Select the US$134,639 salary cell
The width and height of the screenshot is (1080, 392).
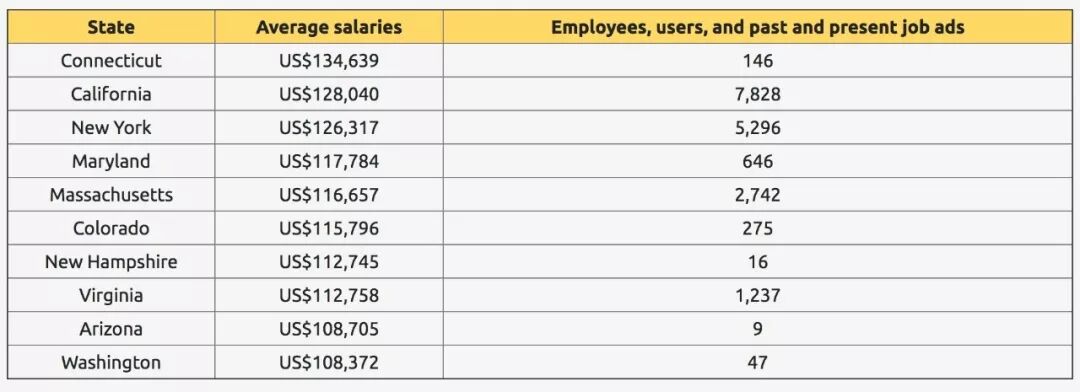(329, 61)
